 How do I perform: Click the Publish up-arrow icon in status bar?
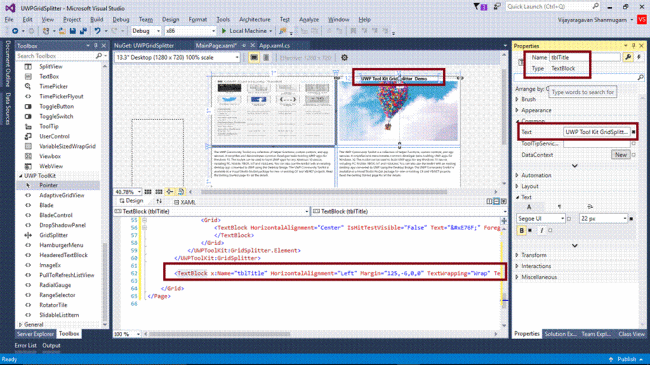pyautogui.click(x=611, y=359)
